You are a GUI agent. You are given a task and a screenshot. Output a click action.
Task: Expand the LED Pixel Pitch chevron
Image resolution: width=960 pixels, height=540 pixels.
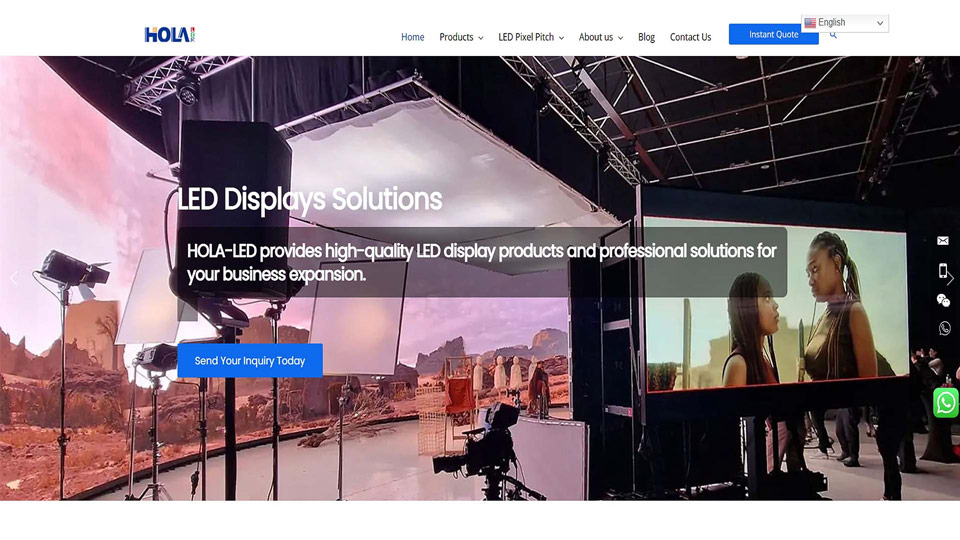point(561,38)
